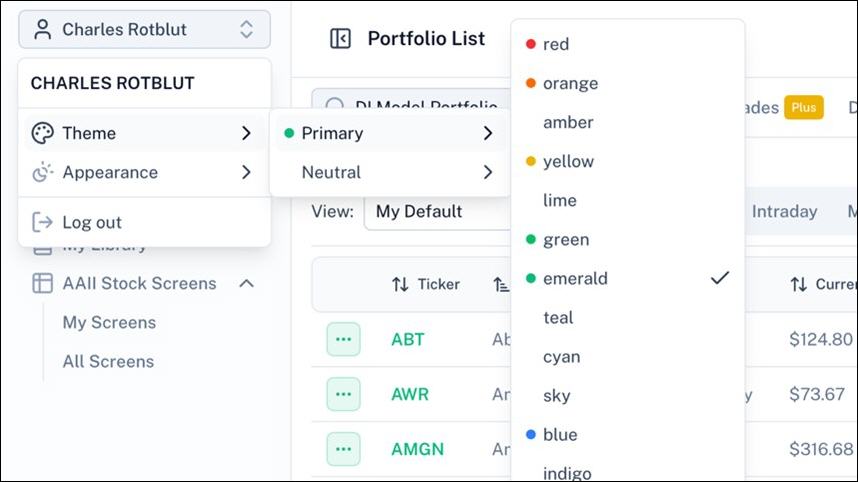Open the Neutral theme submenu
Viewport: 858px width, 482px height.
point(390,172)
